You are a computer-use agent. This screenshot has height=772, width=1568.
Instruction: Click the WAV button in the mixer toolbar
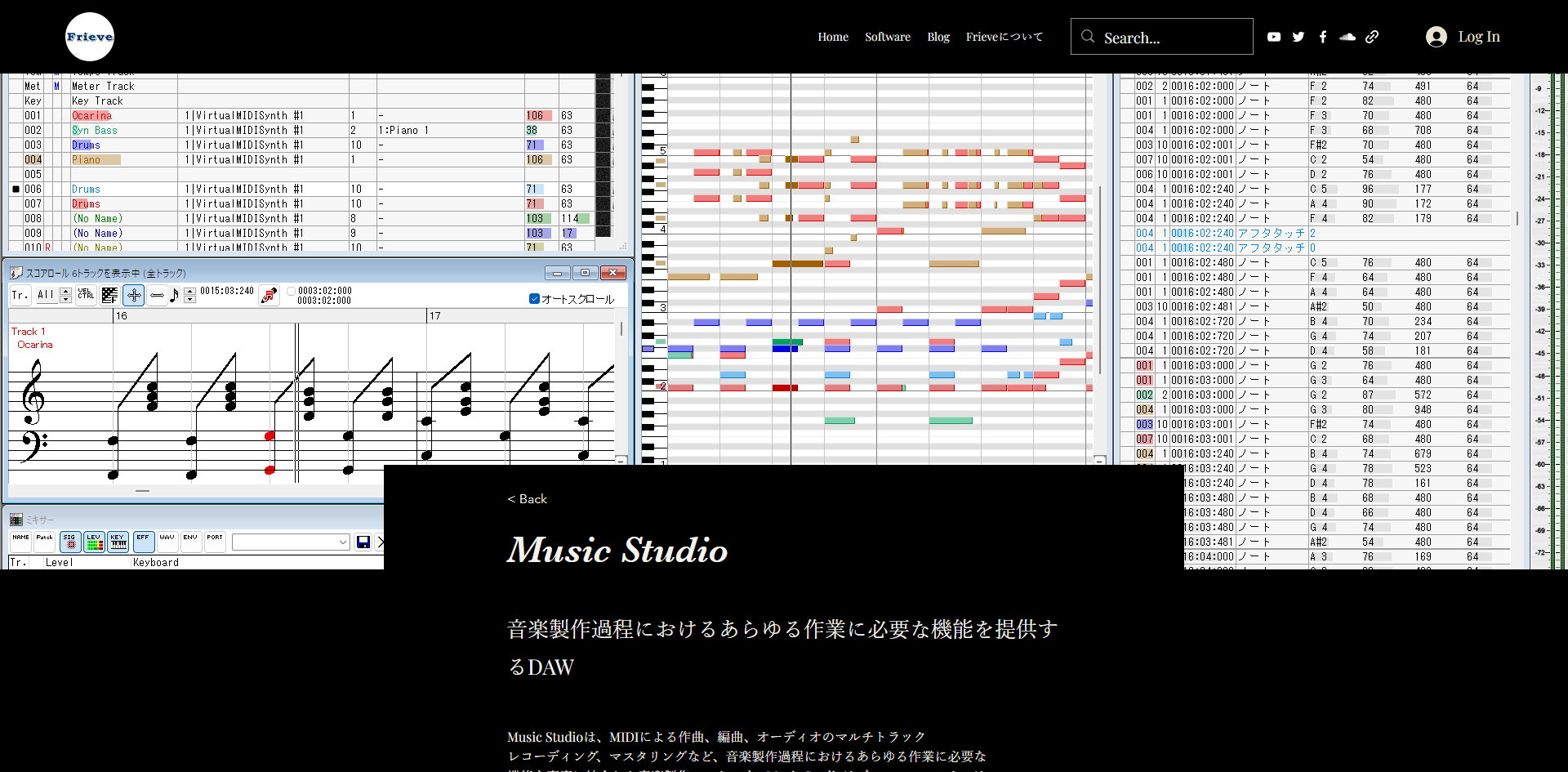coord(167,542)
